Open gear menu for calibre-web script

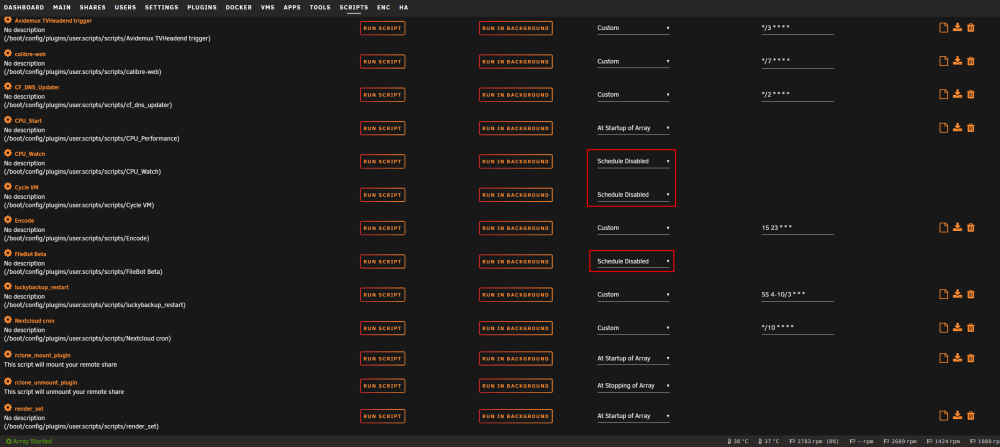(x=8, y=54)
